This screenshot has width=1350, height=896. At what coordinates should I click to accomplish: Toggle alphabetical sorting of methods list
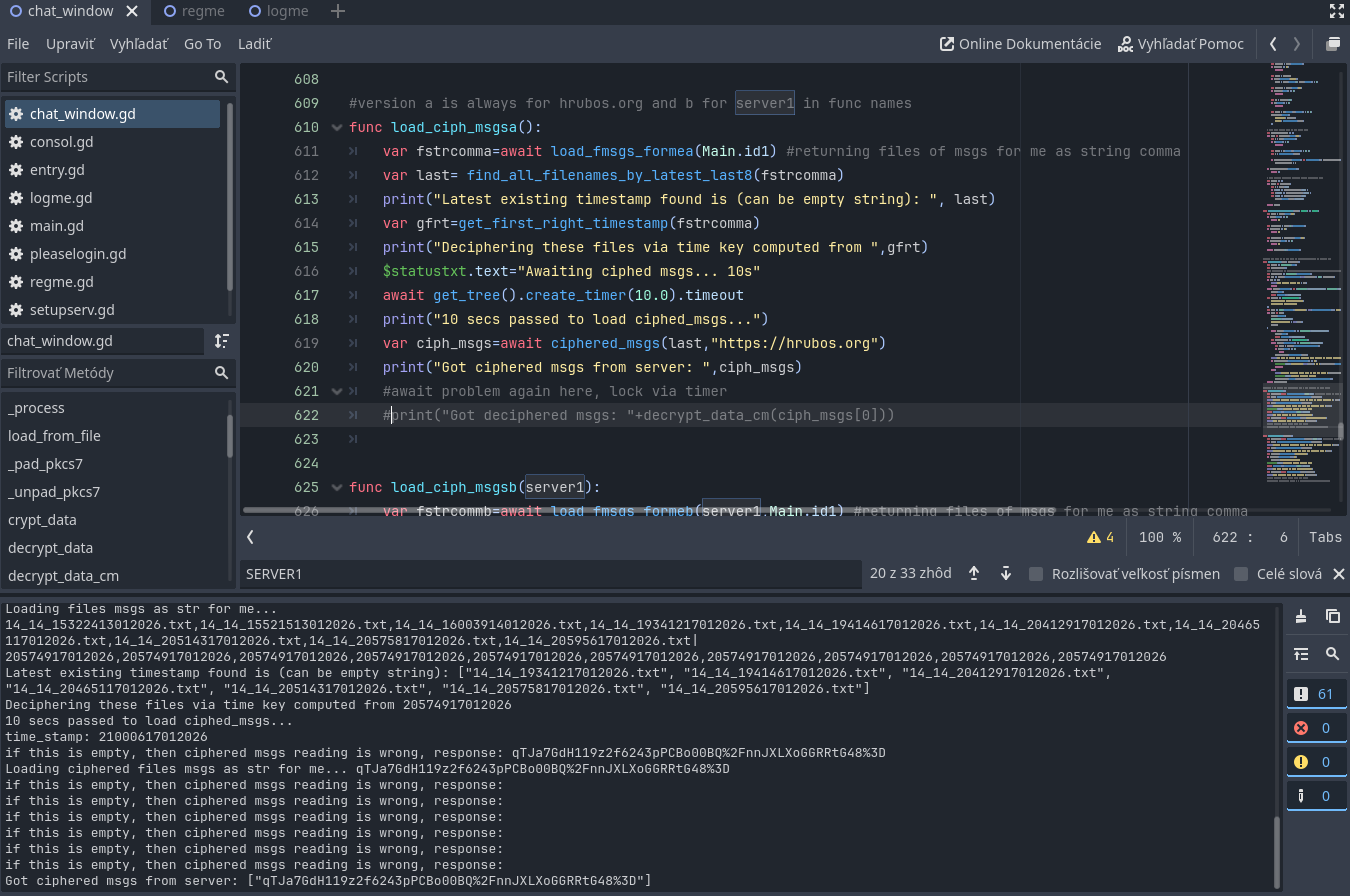222,341
